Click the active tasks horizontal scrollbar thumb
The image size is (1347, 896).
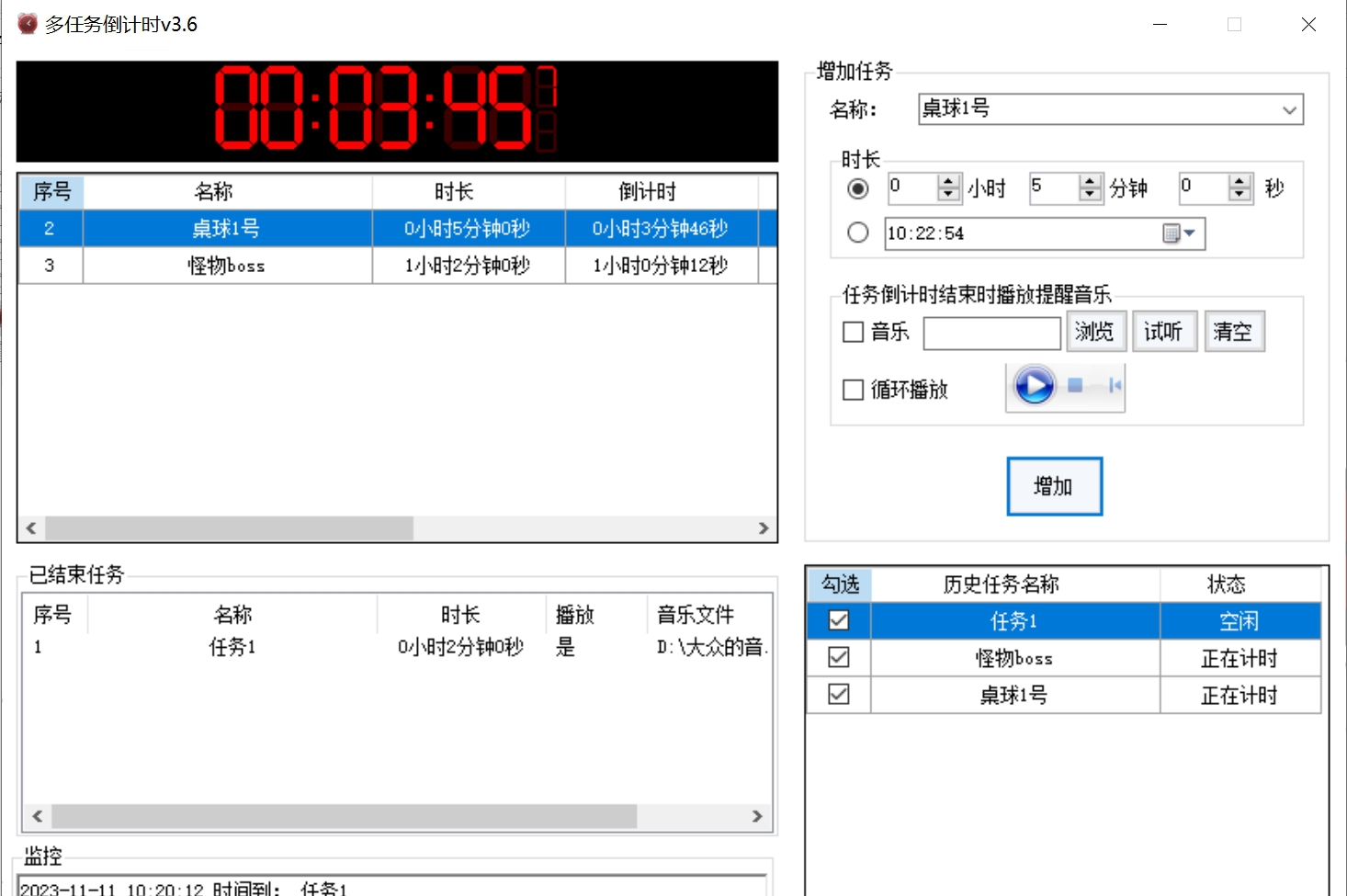(x=230, y=528)
